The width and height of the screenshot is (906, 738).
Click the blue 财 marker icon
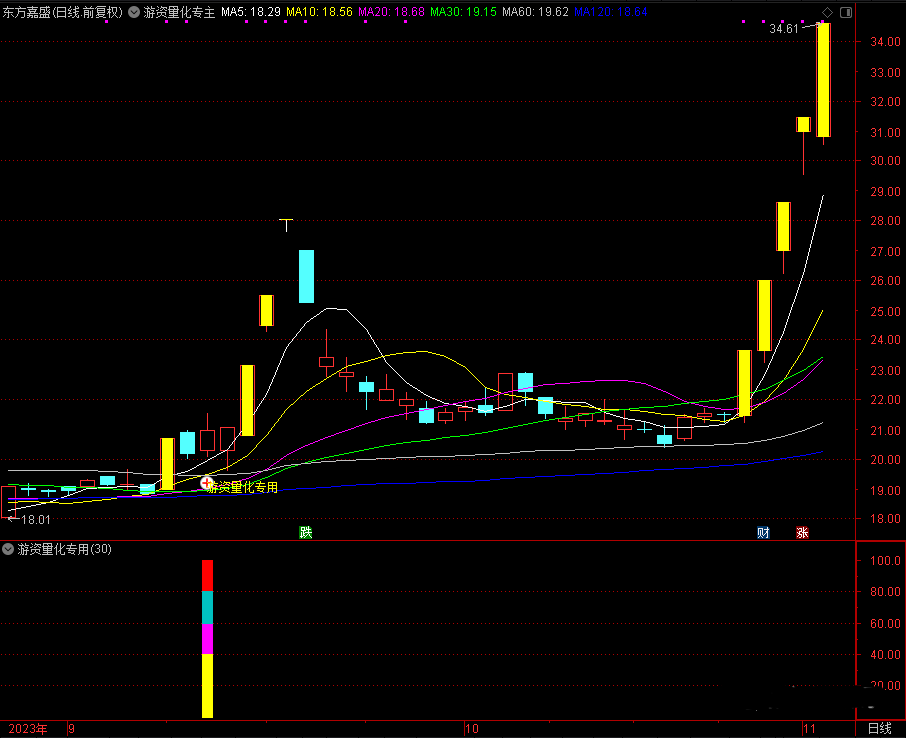pyautogui.click(x=763, y=532)
